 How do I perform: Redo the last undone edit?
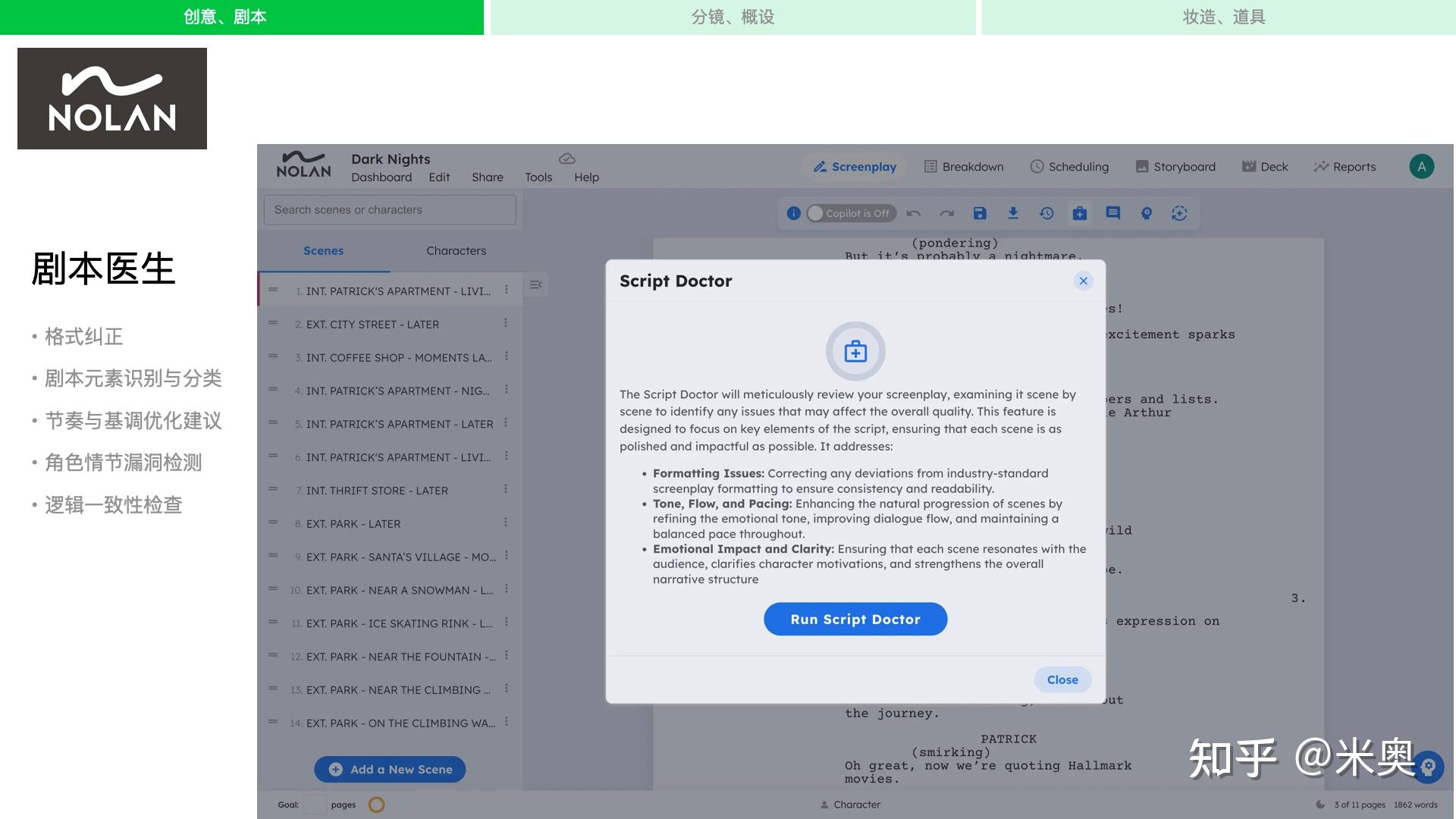[x=946, y=213]
